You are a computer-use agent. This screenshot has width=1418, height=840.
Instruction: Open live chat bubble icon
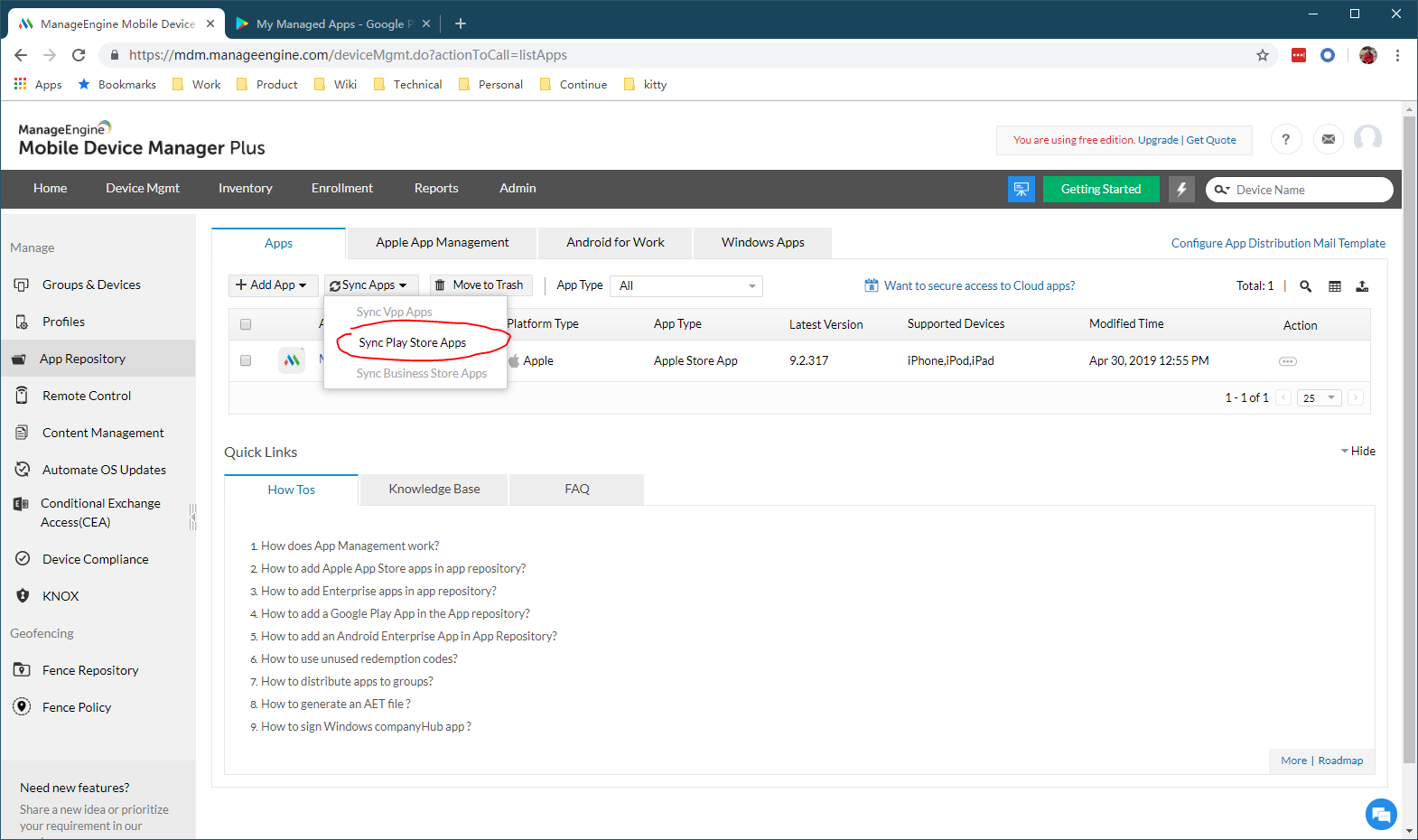[1381, 815]
